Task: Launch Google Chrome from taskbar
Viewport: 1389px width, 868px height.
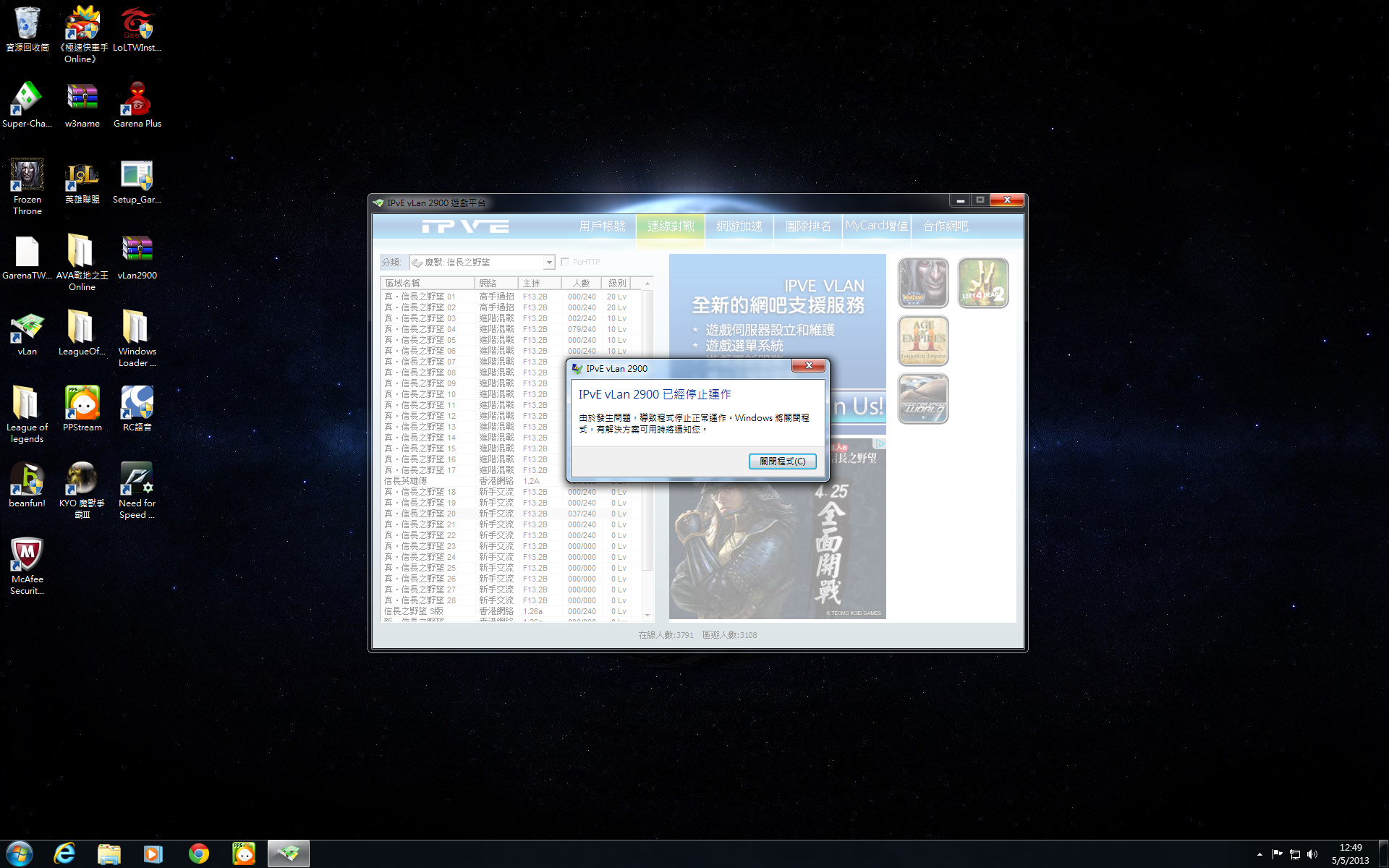Action: pos(198,854)
